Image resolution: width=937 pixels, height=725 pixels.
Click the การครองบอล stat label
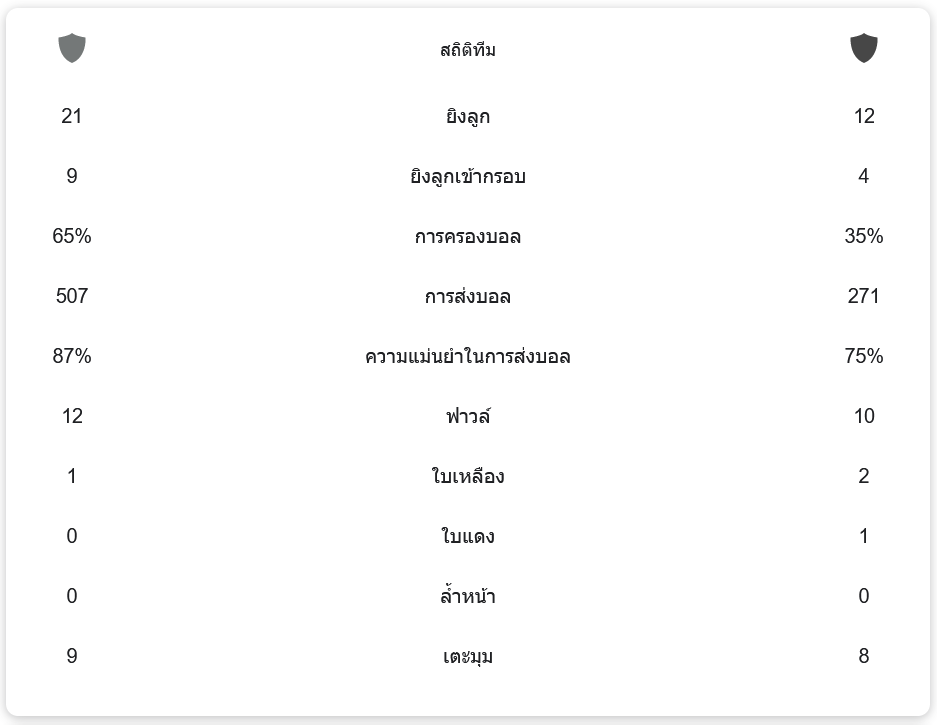468,237
